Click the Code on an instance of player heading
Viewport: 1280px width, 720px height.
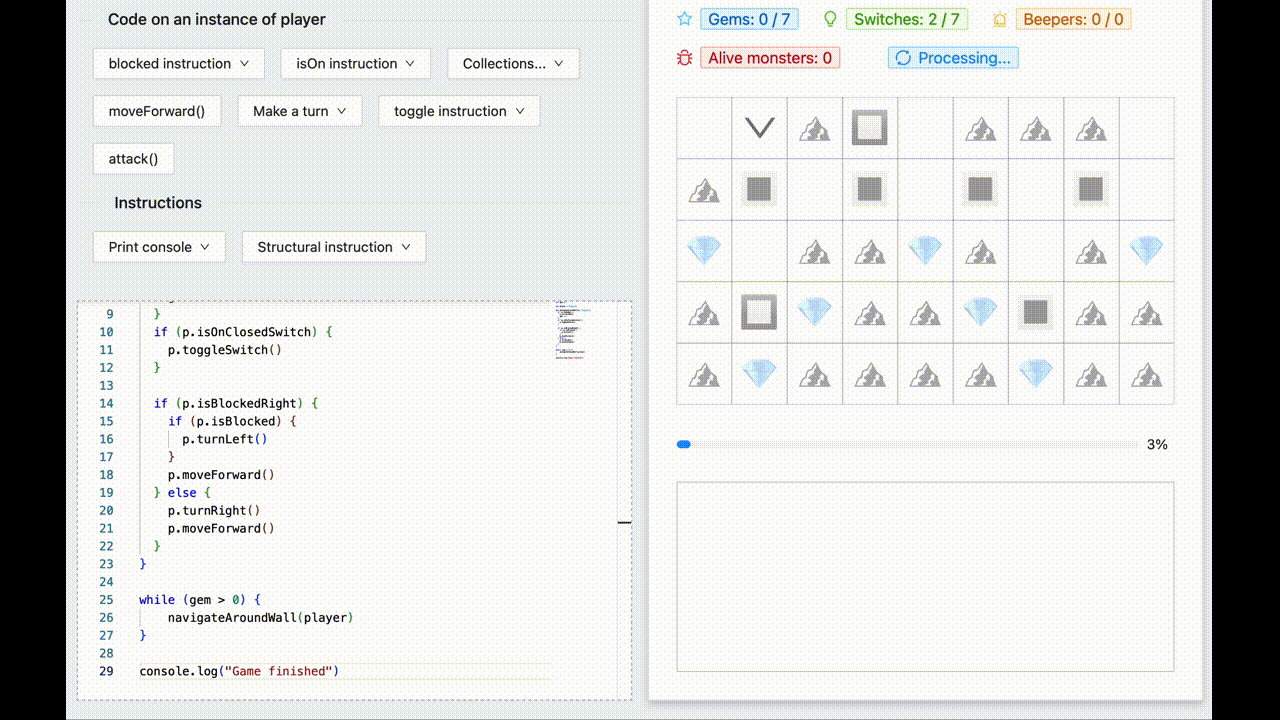pyautogui.click(x=217, y=19)
